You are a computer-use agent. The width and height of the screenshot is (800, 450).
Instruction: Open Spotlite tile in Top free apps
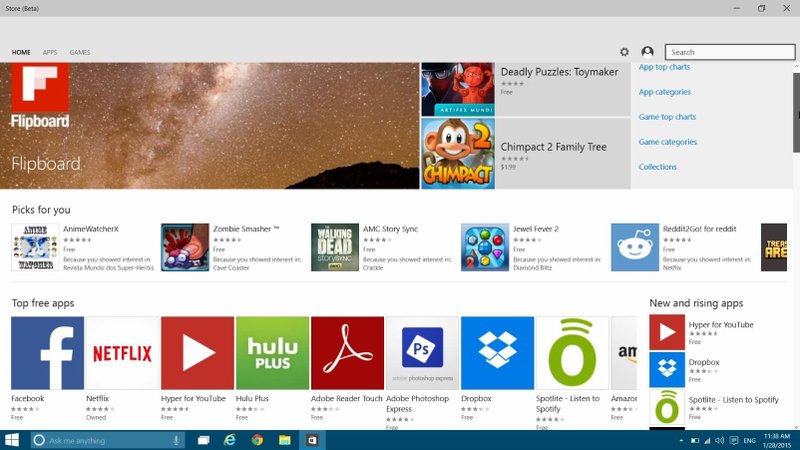[x=572, y=353]
